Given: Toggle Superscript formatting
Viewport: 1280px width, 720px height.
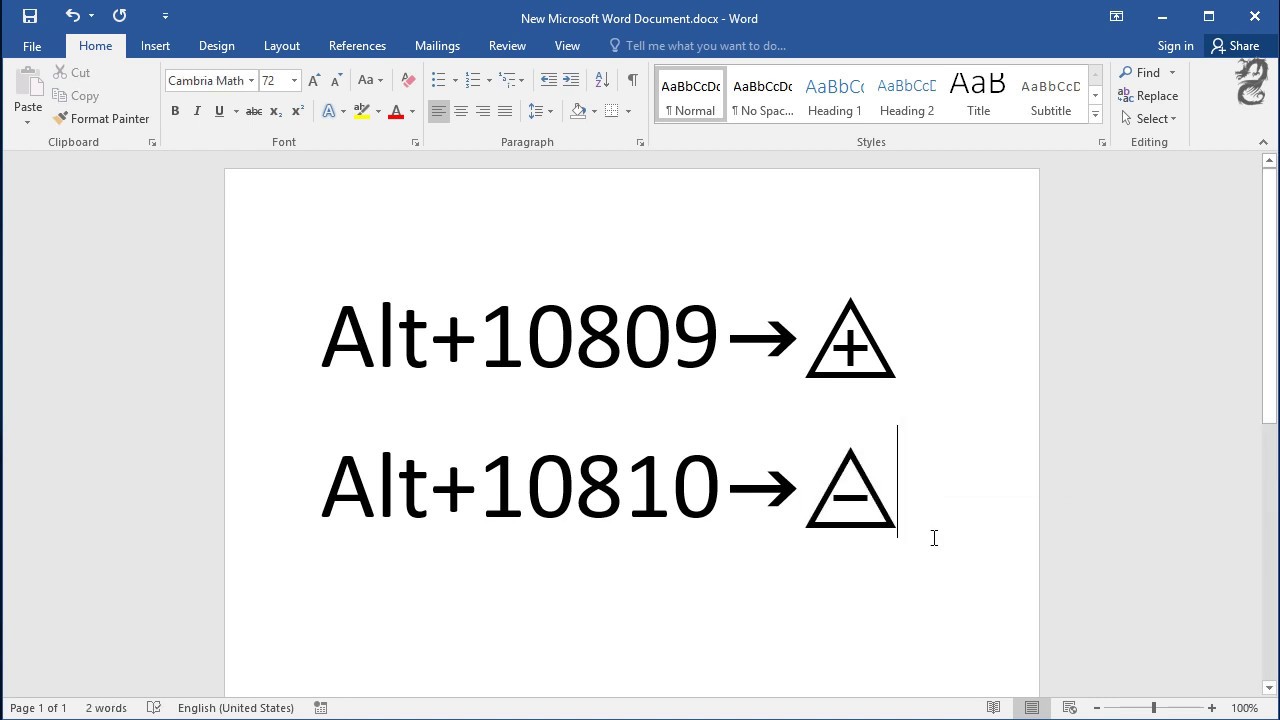Looking at the screenshot, I should 298,111.
